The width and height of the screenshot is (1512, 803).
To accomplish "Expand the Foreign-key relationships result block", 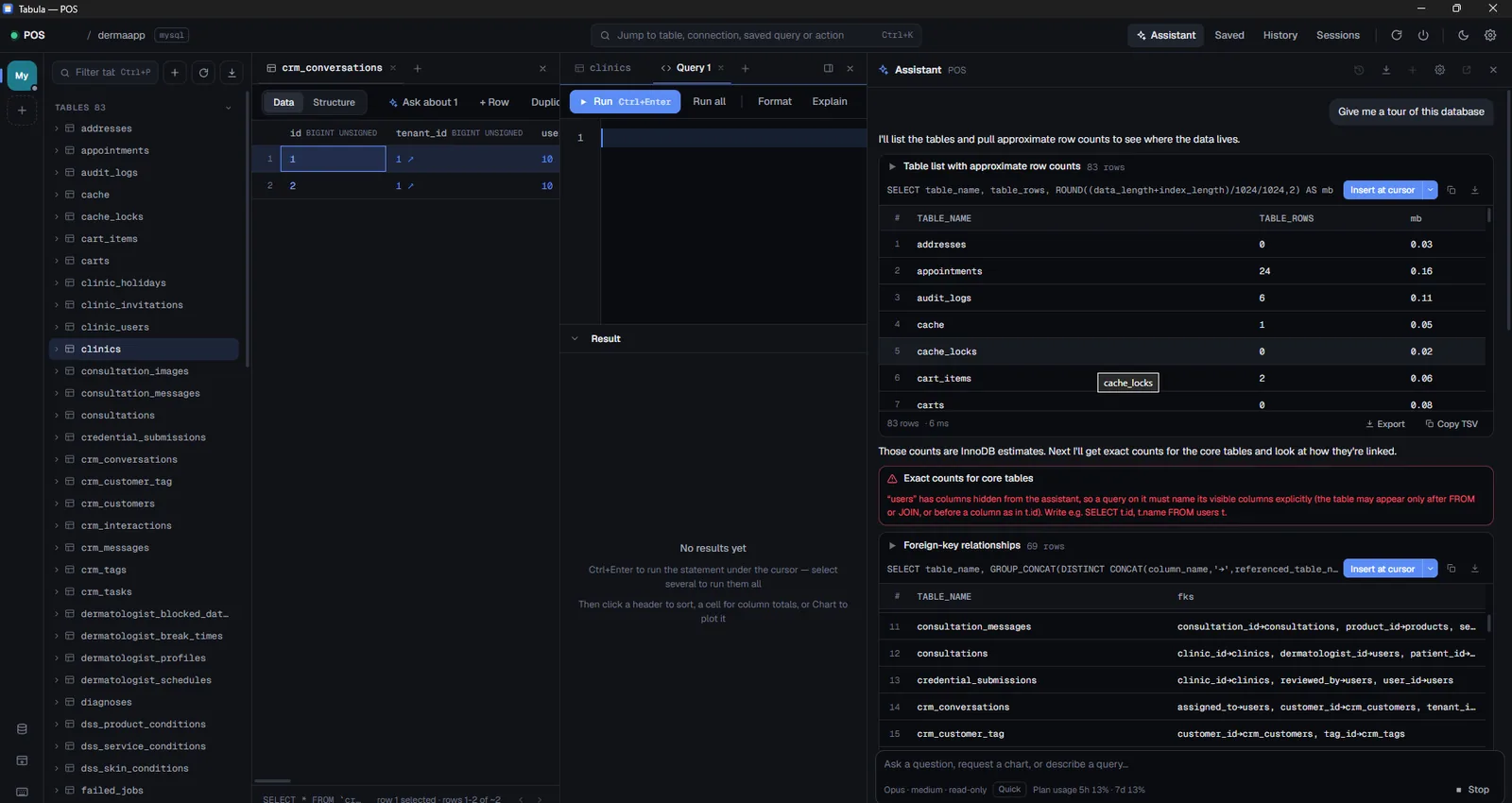I will tap(891, 546).
